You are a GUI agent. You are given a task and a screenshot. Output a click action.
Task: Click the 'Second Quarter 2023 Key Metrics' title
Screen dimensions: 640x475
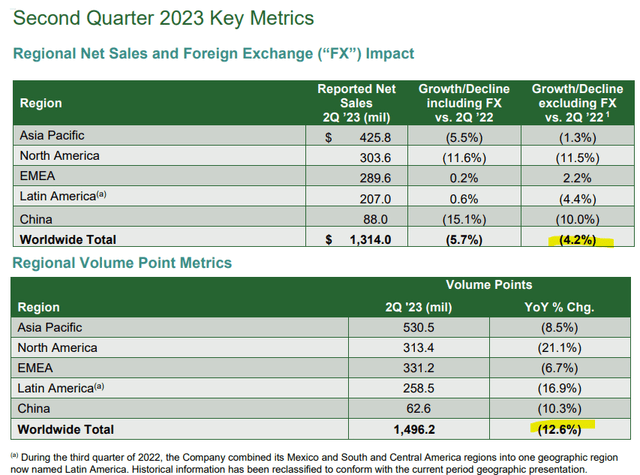click(x=164, y=18)
